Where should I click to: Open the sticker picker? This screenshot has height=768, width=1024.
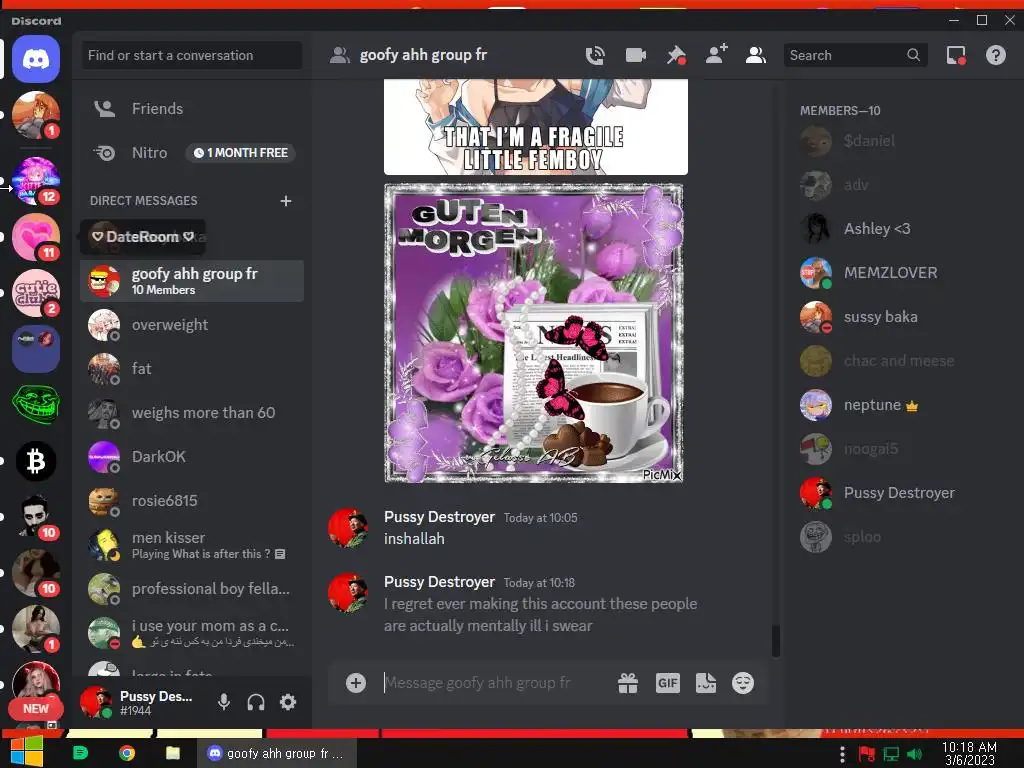point(706,683)
